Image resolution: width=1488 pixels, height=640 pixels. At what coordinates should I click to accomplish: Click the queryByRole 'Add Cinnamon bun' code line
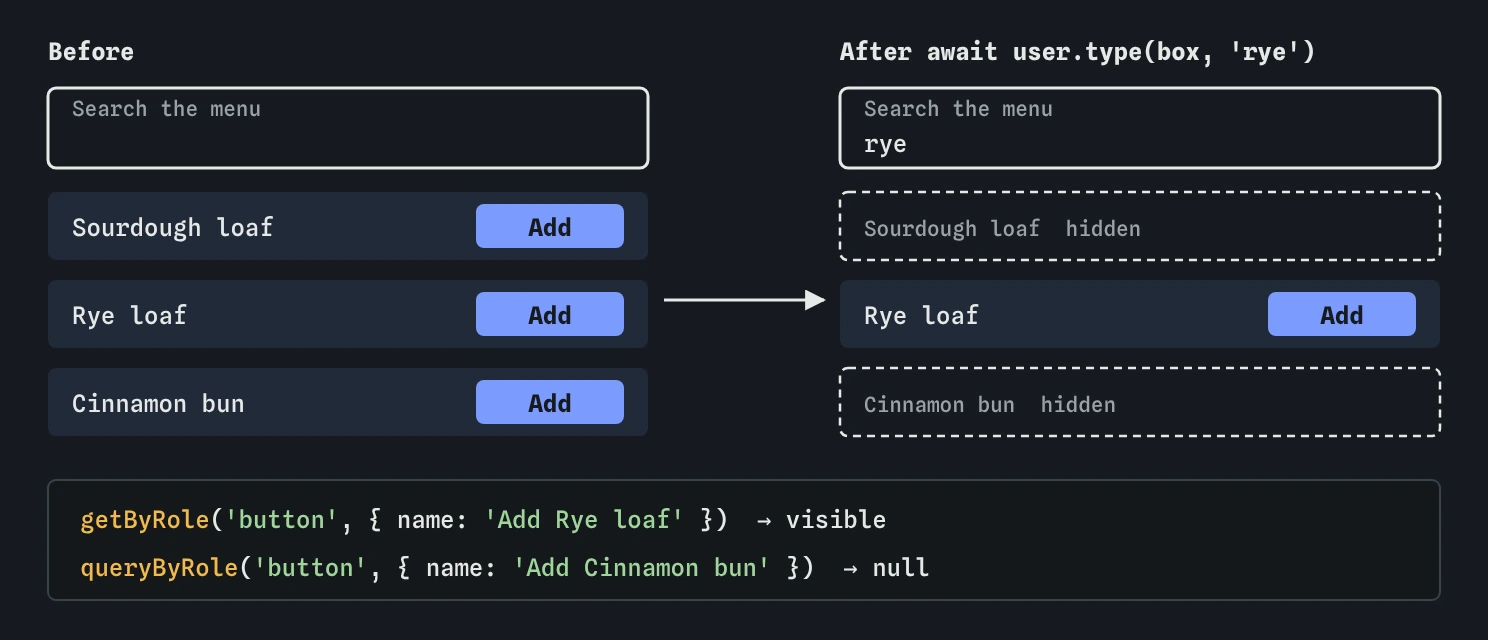tap(505, 568)
